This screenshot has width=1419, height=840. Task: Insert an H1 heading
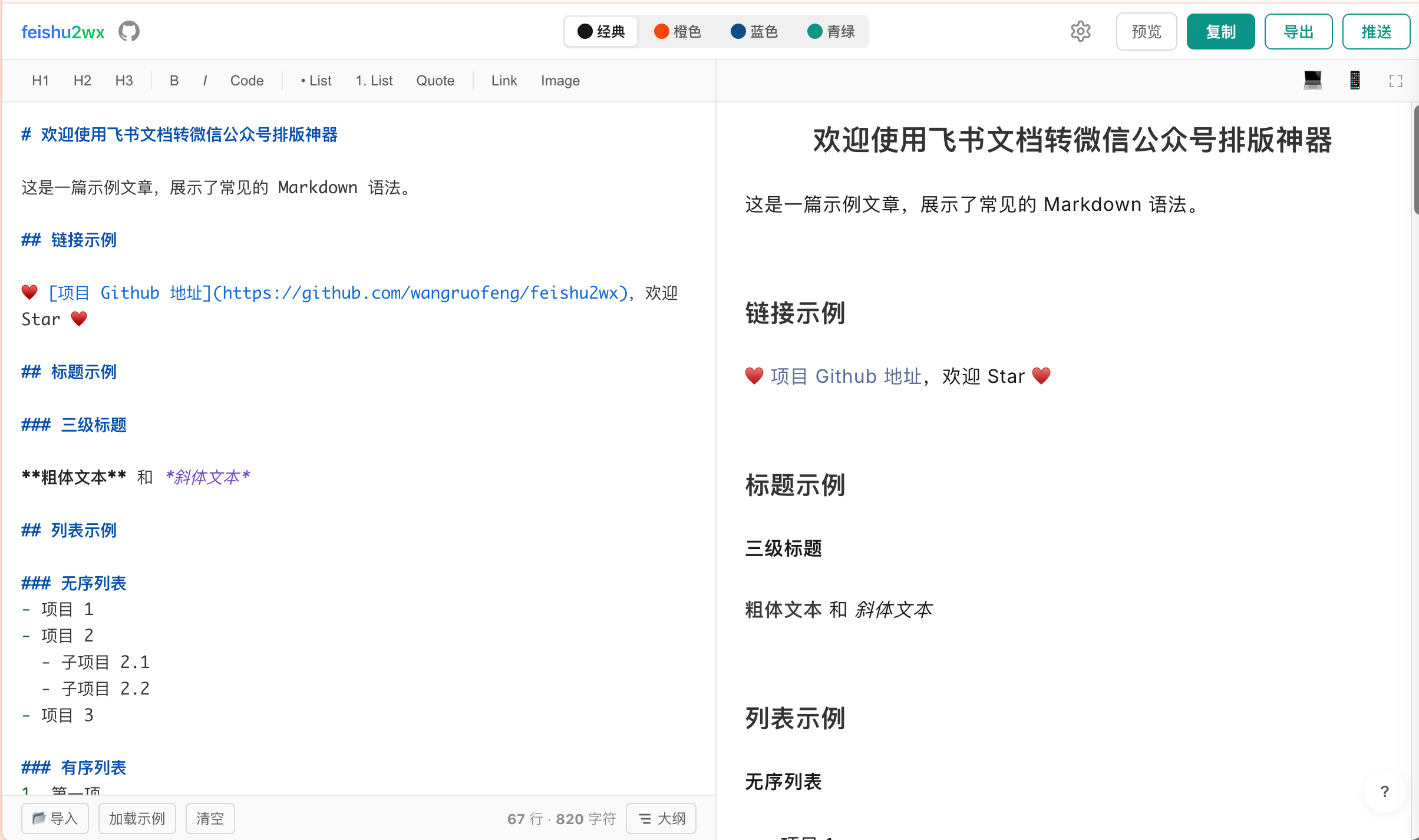coord(40,81)
